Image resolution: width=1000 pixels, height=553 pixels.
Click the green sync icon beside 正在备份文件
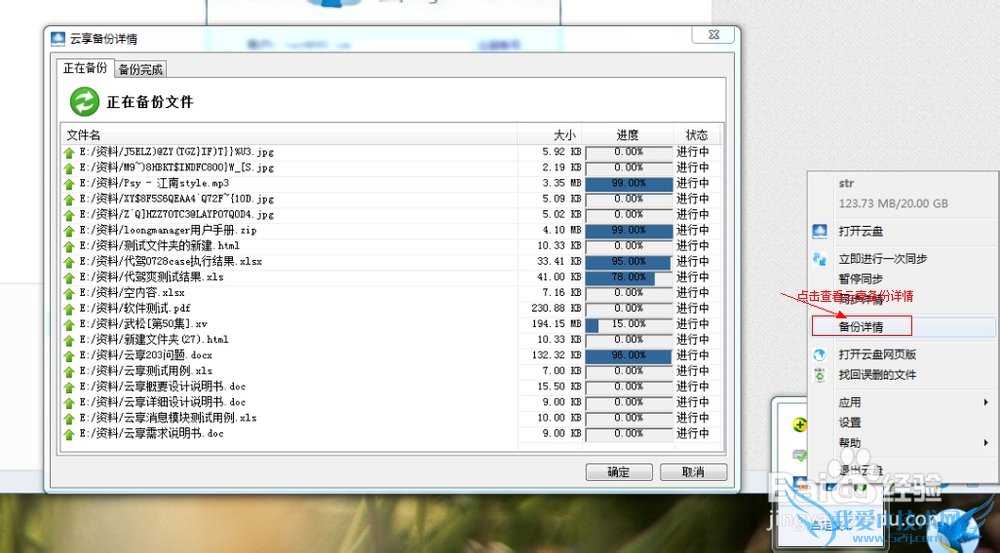(84, 102)
